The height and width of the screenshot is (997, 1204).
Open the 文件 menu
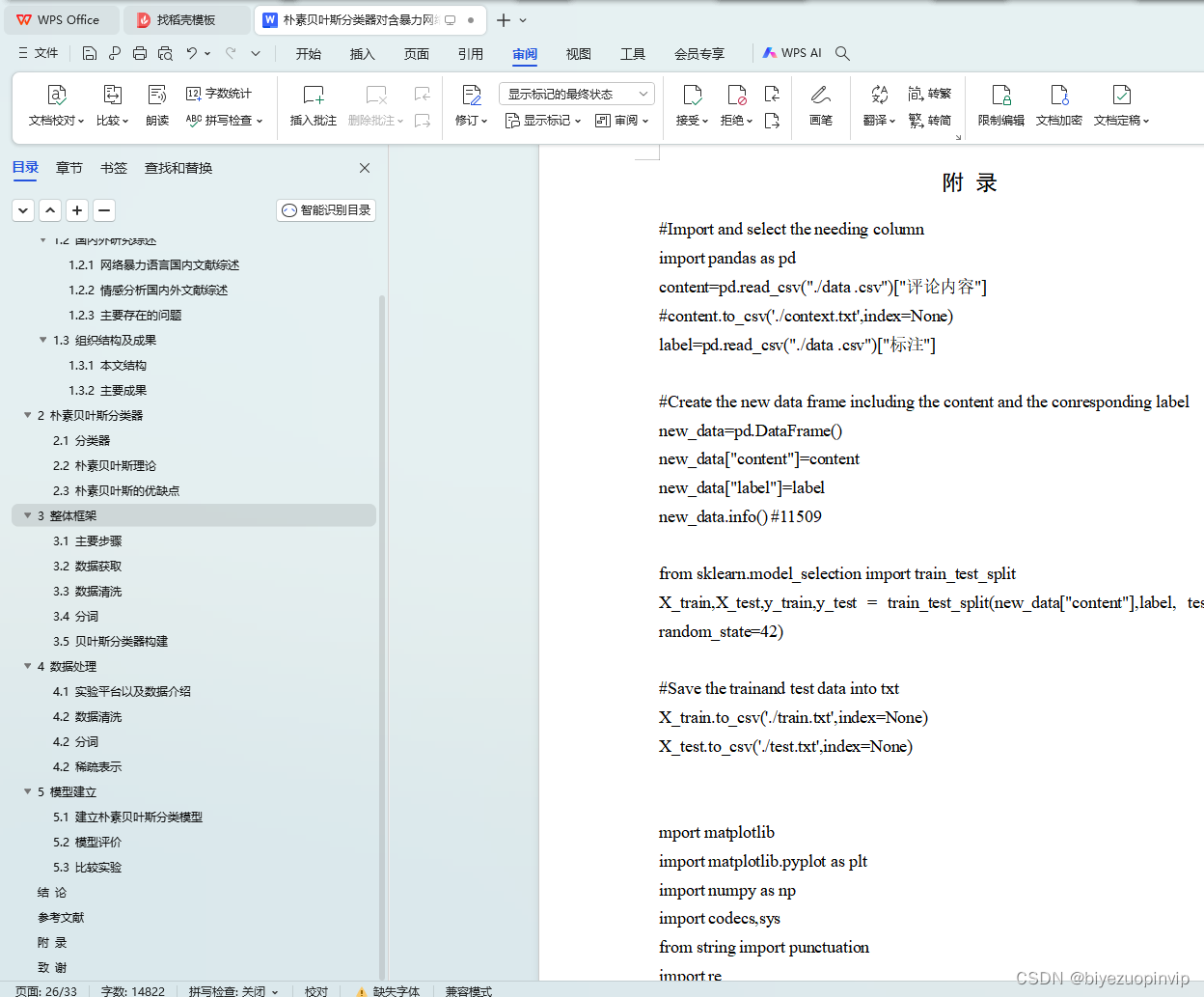tap(38, 53)
